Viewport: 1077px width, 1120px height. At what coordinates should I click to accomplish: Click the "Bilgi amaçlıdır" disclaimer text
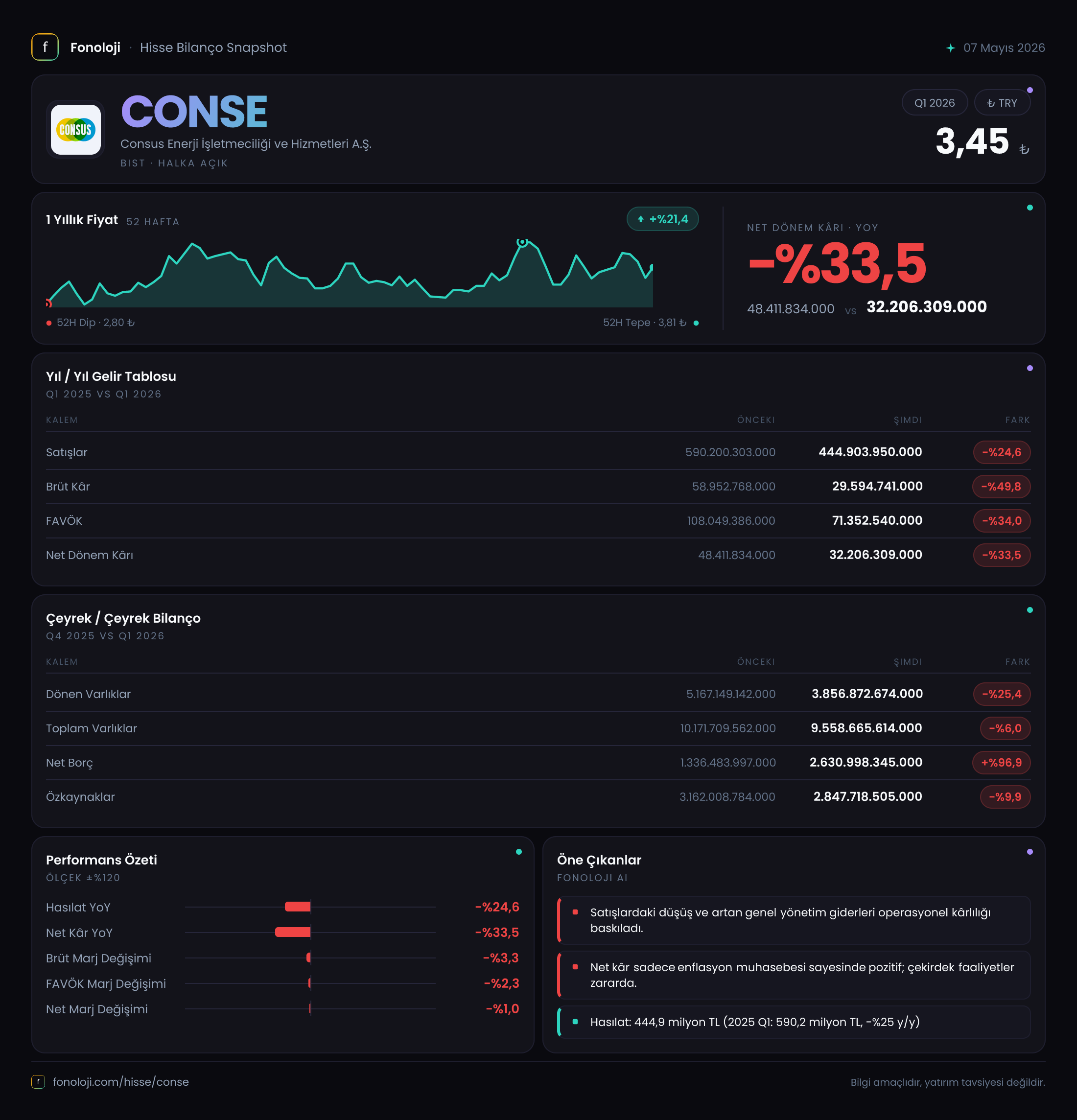pos(947,1082)
